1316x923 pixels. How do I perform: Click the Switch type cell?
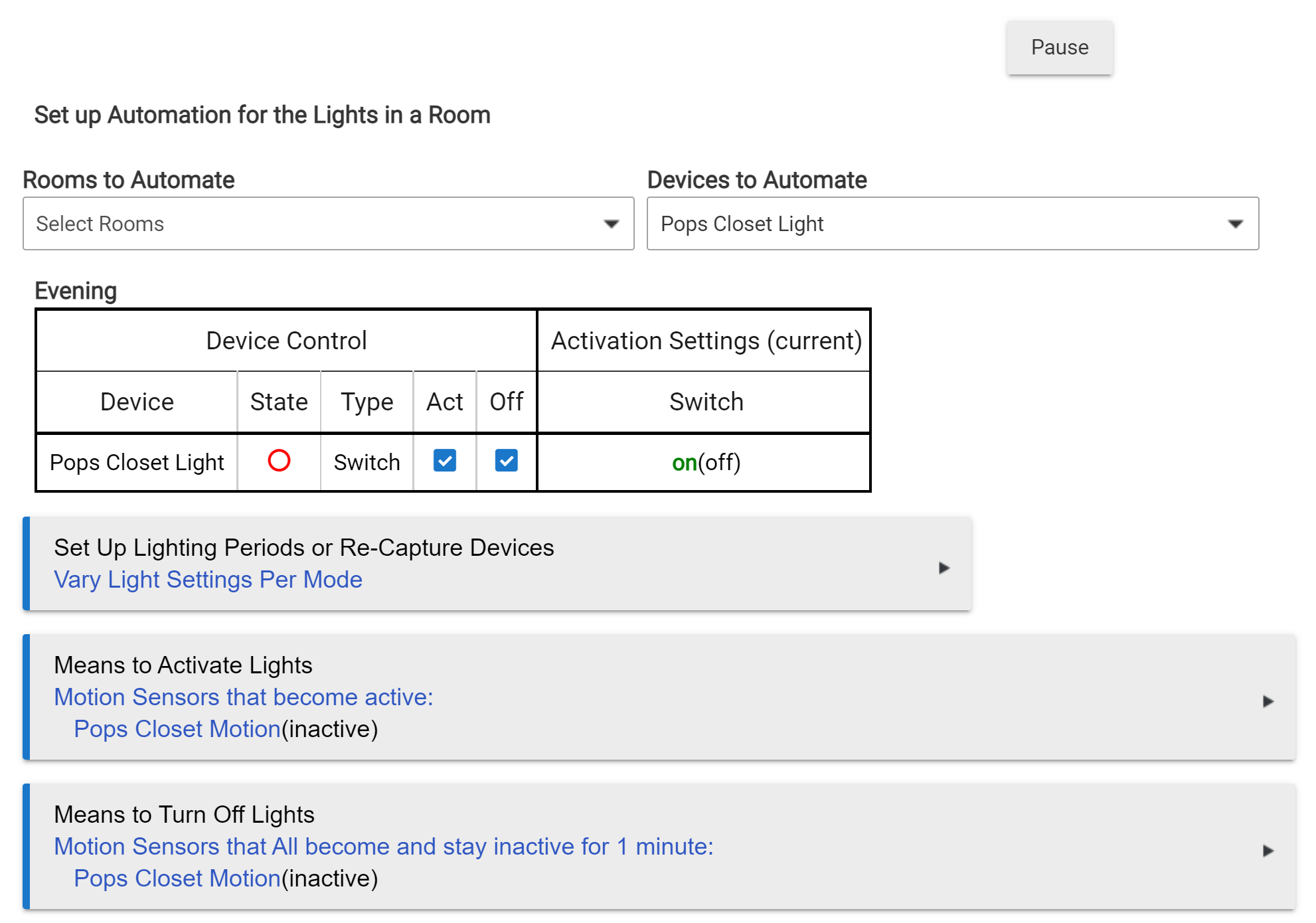coord(367,463)
